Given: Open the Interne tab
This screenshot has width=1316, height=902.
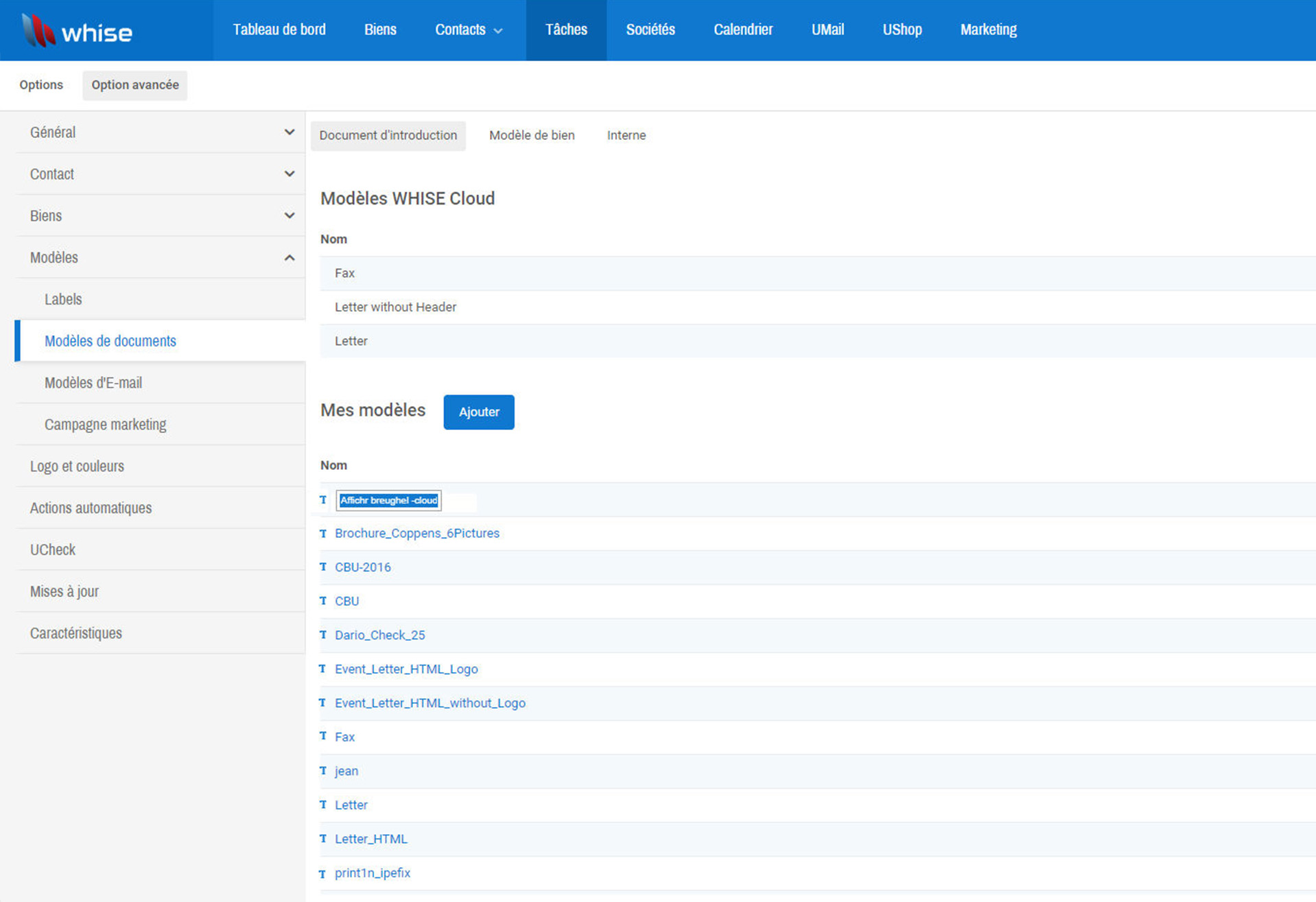Looking at the screenshot, I should point(626,136).
